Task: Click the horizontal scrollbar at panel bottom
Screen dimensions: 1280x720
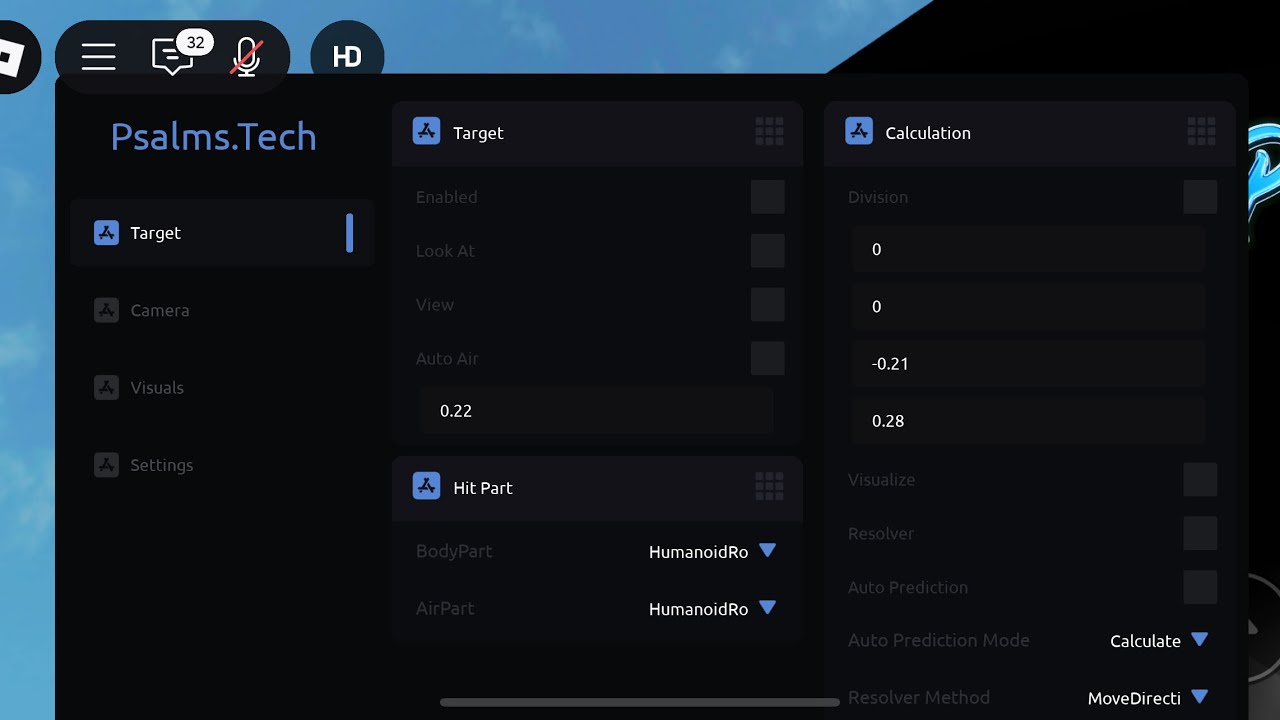Action: pyautogui.click(x=640, y=702)
